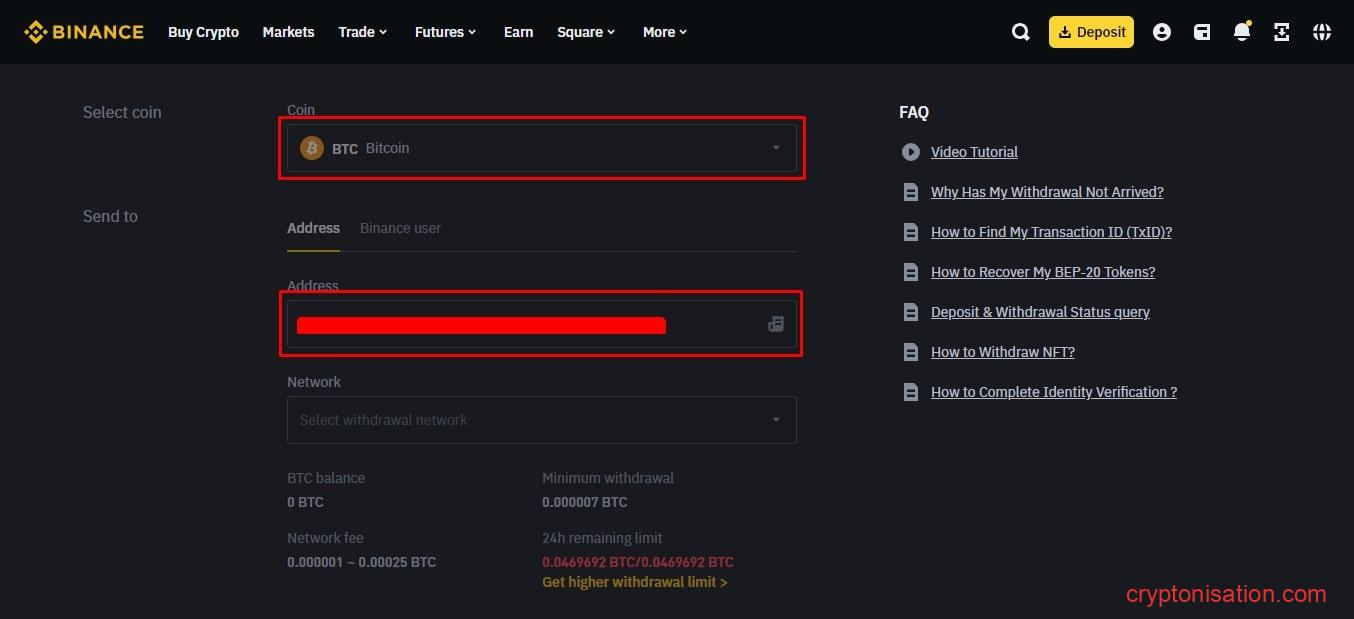1354x619 pixels.
Task: Expand the Trade menu
Action: pyautogui.click(x=362, y=32)
